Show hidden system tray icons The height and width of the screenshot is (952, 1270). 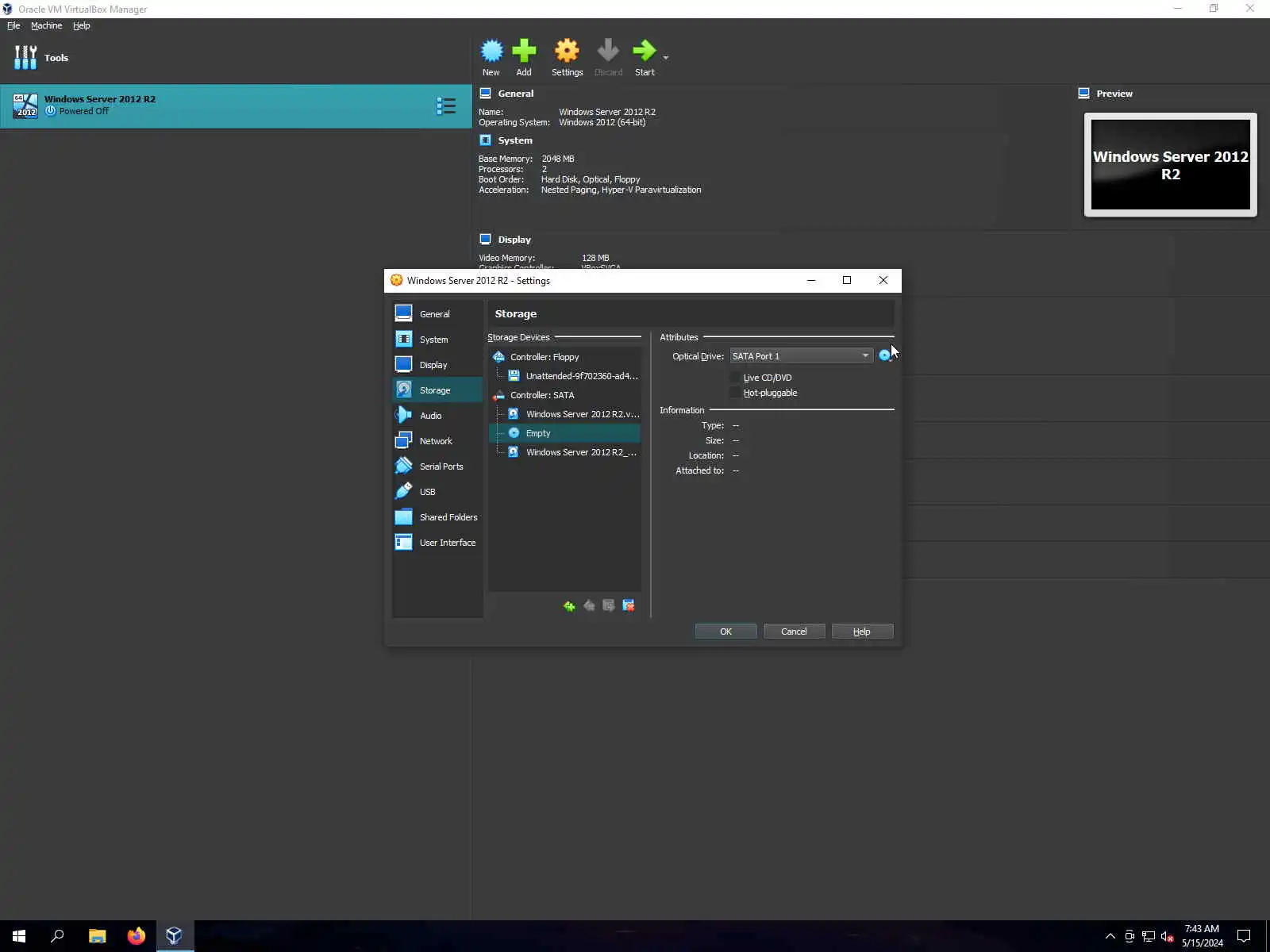click(1110, 936)
